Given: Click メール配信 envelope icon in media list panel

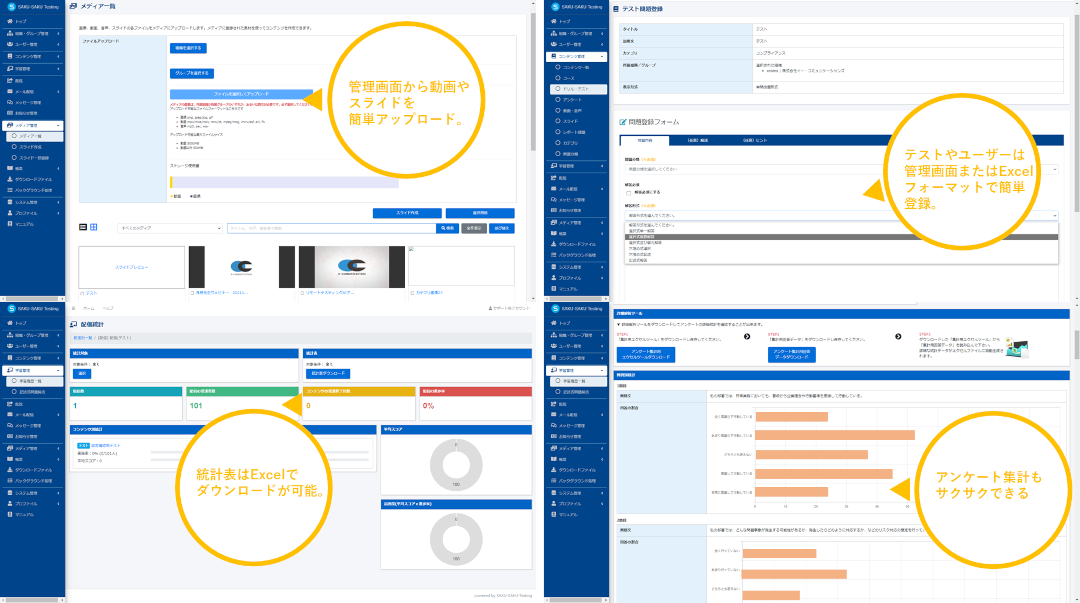Looking at the screenshot, I should 10,91.
